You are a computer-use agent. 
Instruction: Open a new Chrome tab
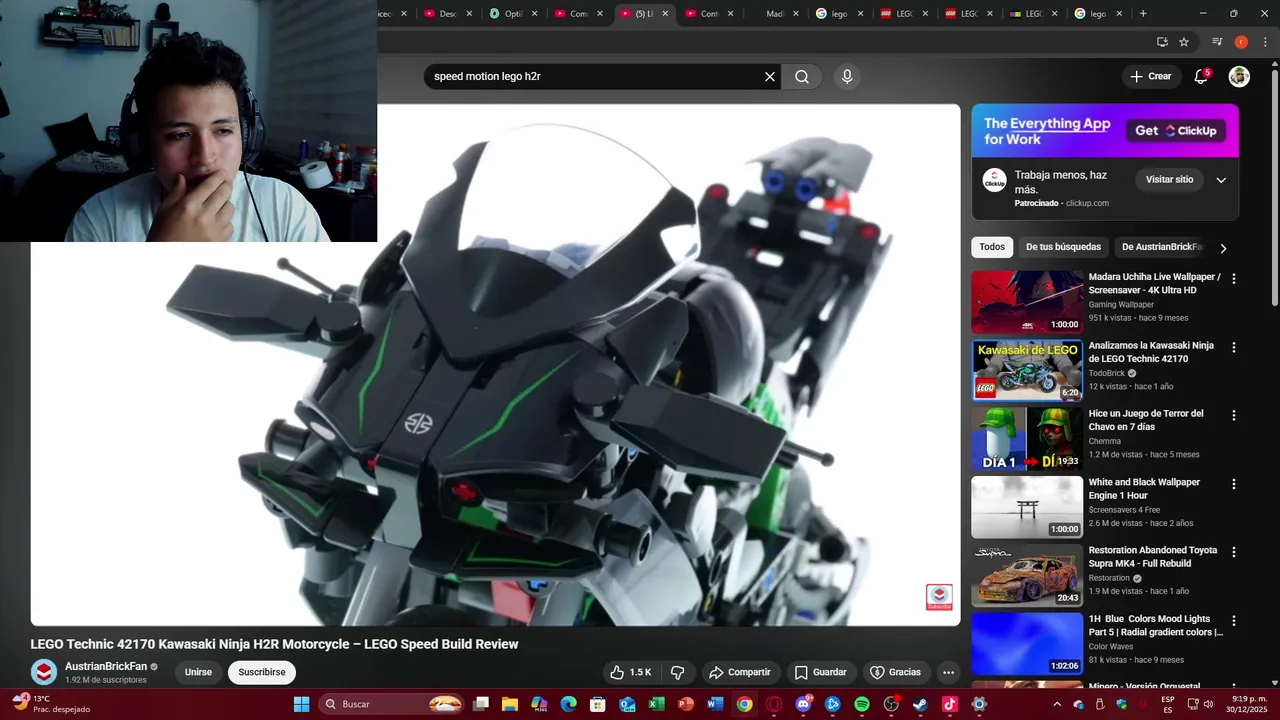point(1143,14)
